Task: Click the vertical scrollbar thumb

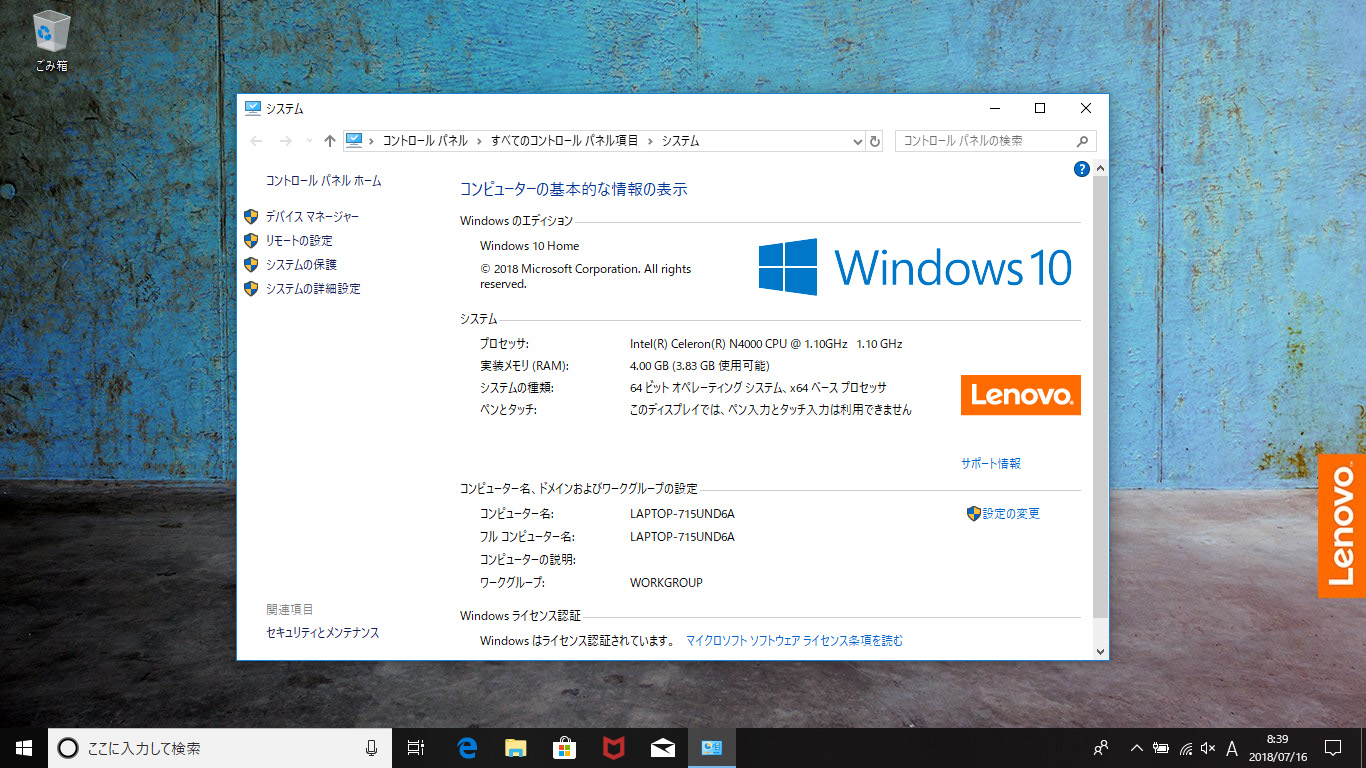Action: (1101, 398)
